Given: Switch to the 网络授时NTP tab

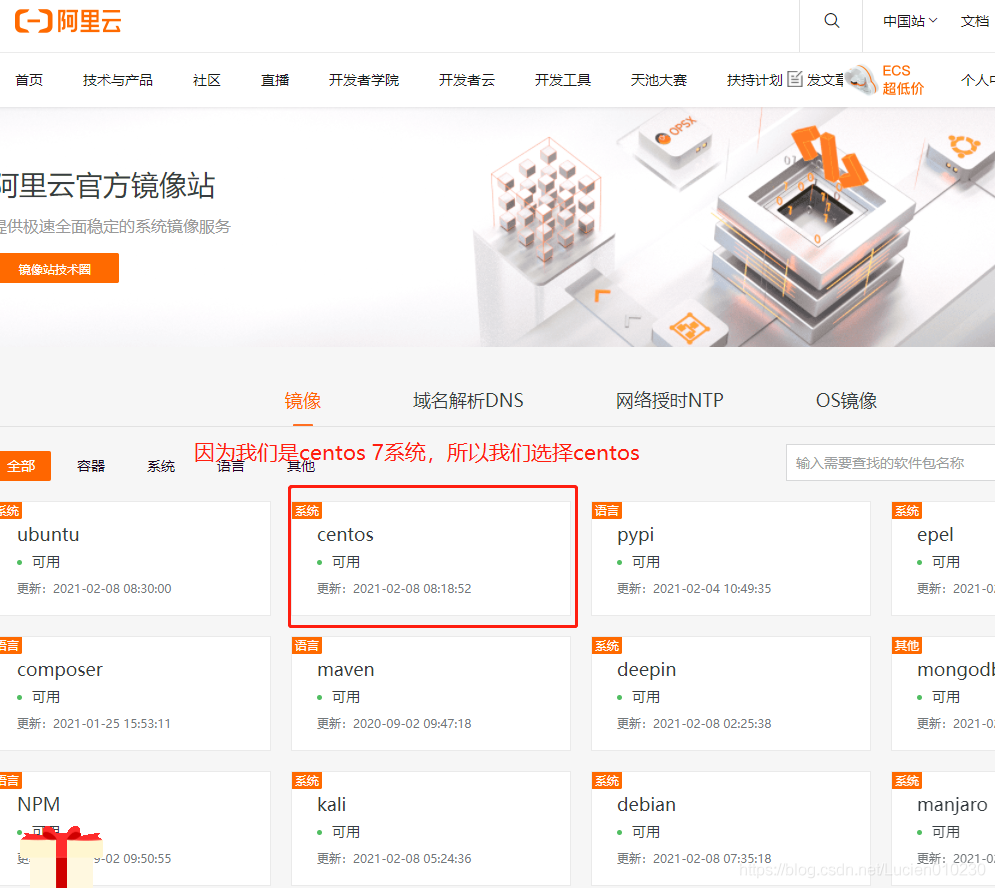Looking at the screenshot, I should click(x=669, y=401).
